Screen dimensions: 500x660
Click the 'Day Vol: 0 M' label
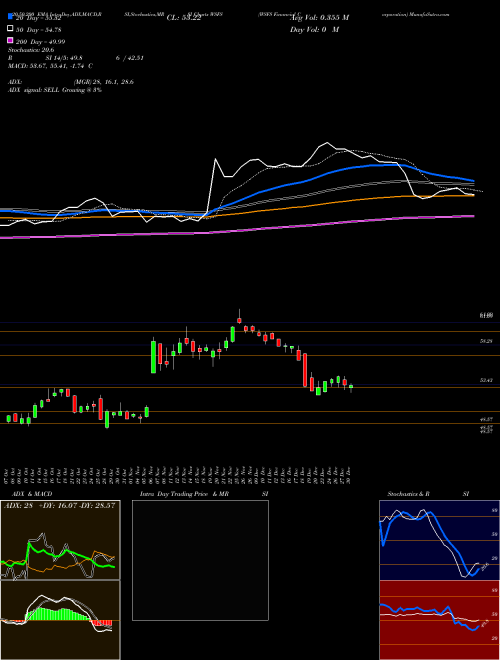(x=314, y=30)
